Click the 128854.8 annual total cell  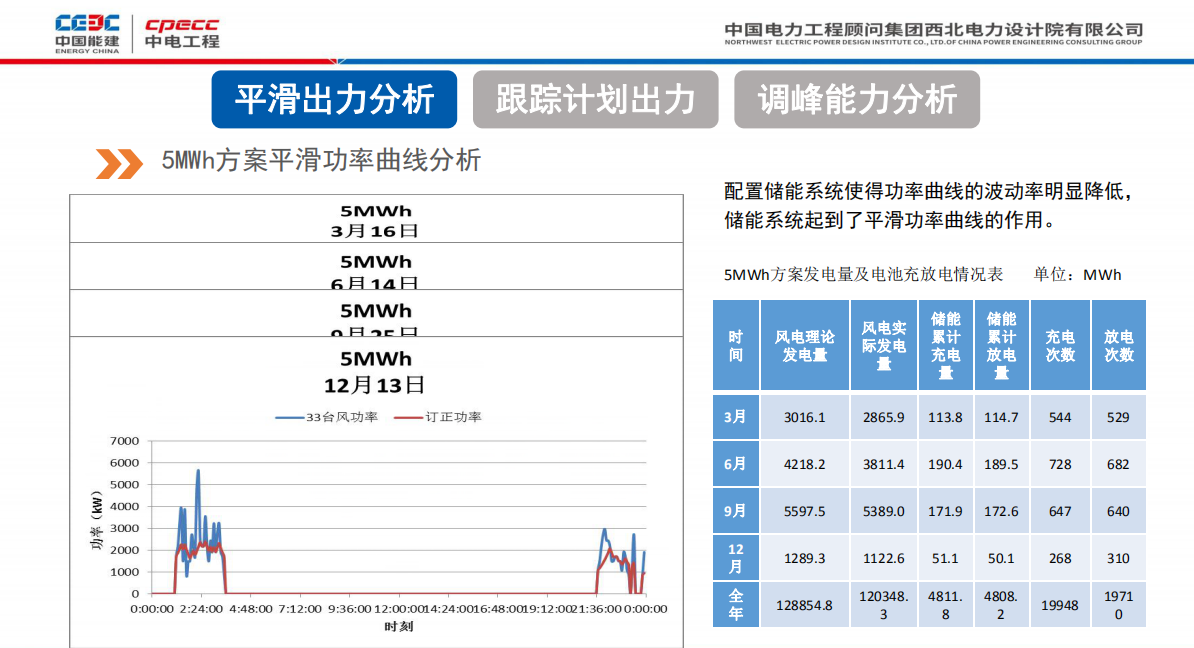click(804, 605)
